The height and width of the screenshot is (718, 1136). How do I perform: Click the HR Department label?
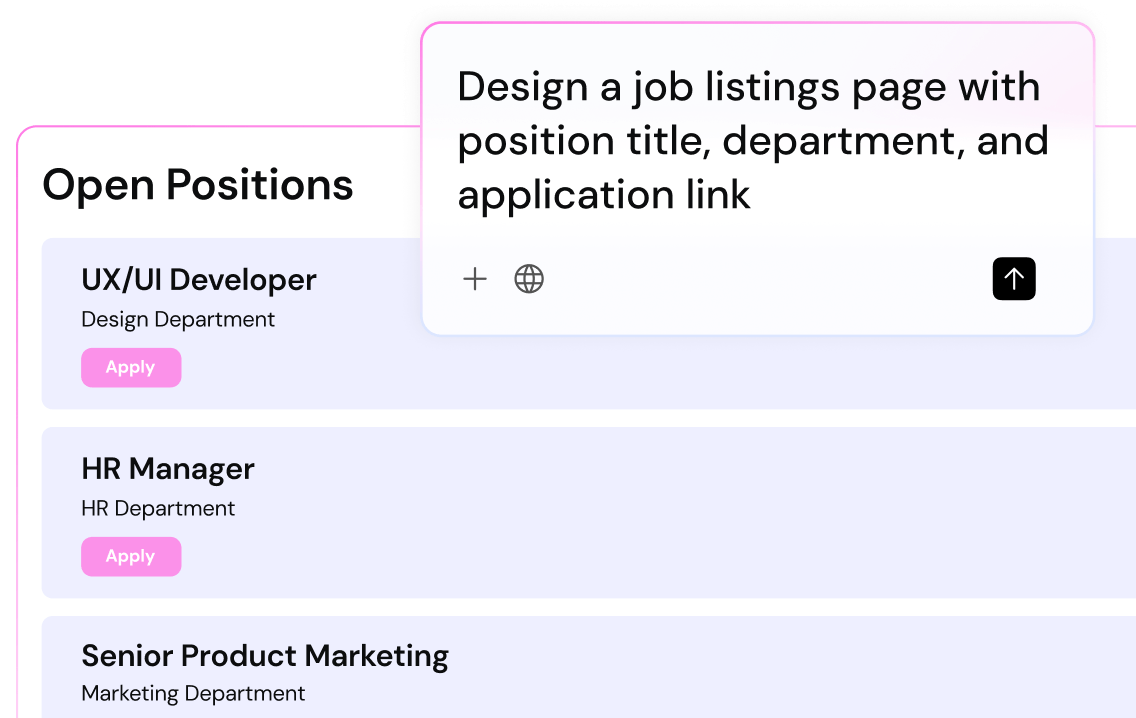[x=158, y=508]
